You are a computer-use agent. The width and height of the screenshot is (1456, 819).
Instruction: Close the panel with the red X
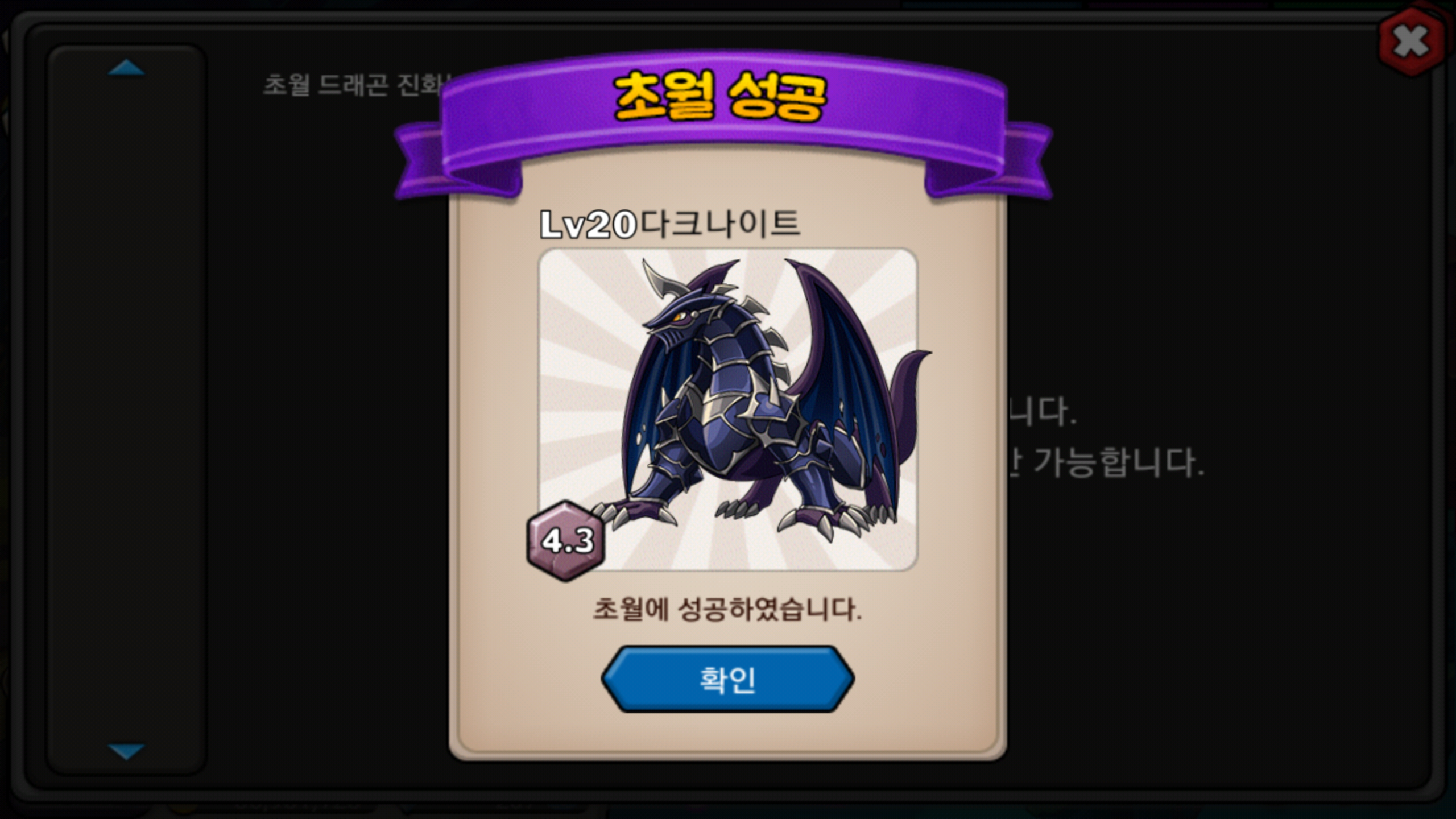[x=1412, y=42]
